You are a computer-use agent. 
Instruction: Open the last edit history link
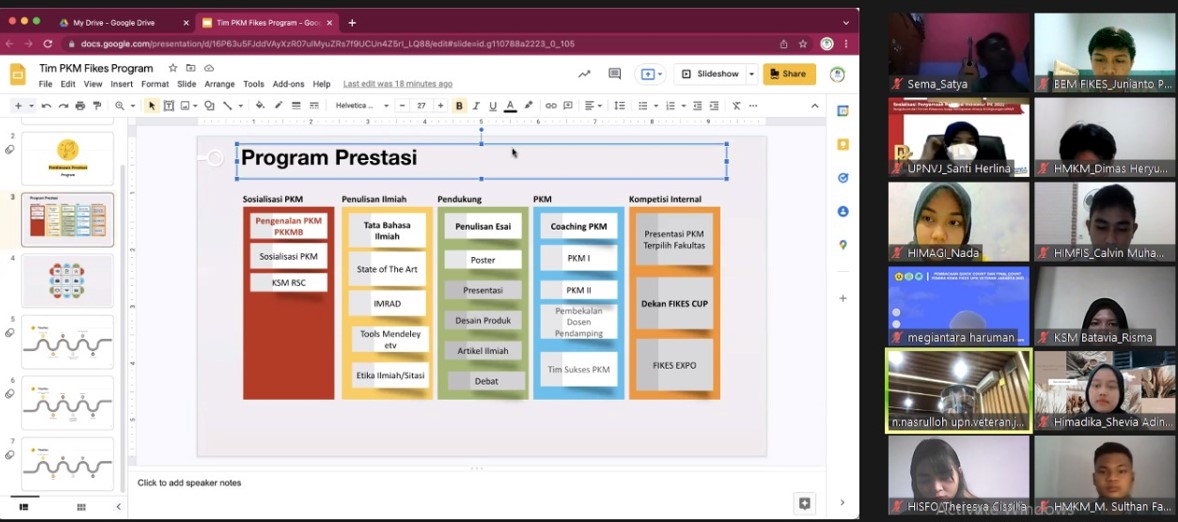click(397, 84)
